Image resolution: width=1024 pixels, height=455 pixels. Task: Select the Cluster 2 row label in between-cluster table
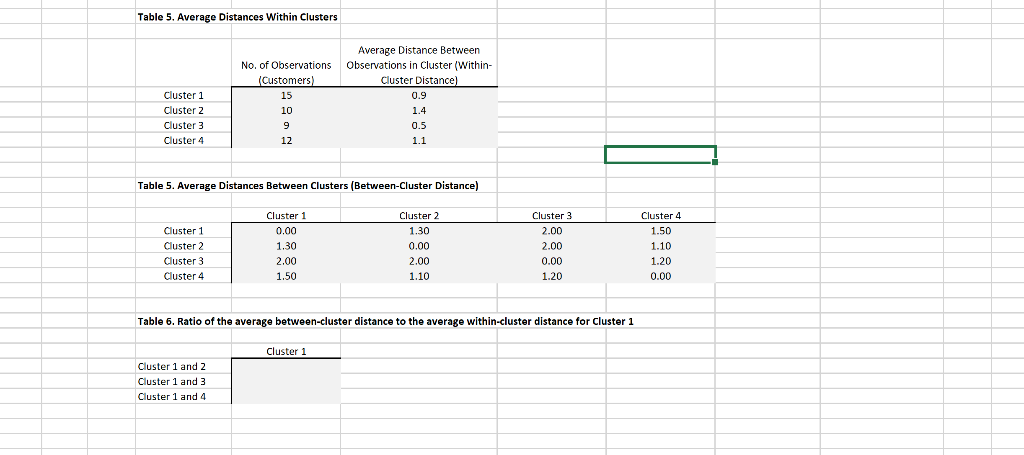[x=184, y=246]
